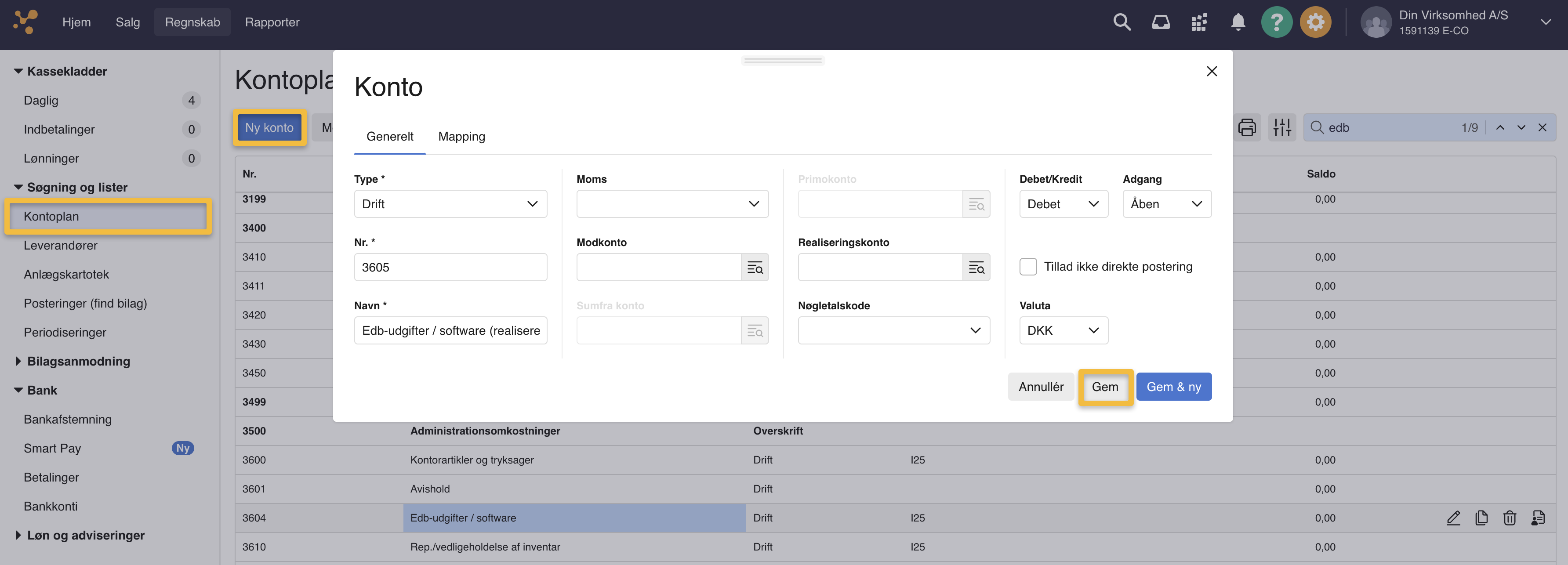Click the Annullér button
Image resolution: width=1568 pixels, height=565 pixels.
pyautogui.click(x=1041, y=387)
